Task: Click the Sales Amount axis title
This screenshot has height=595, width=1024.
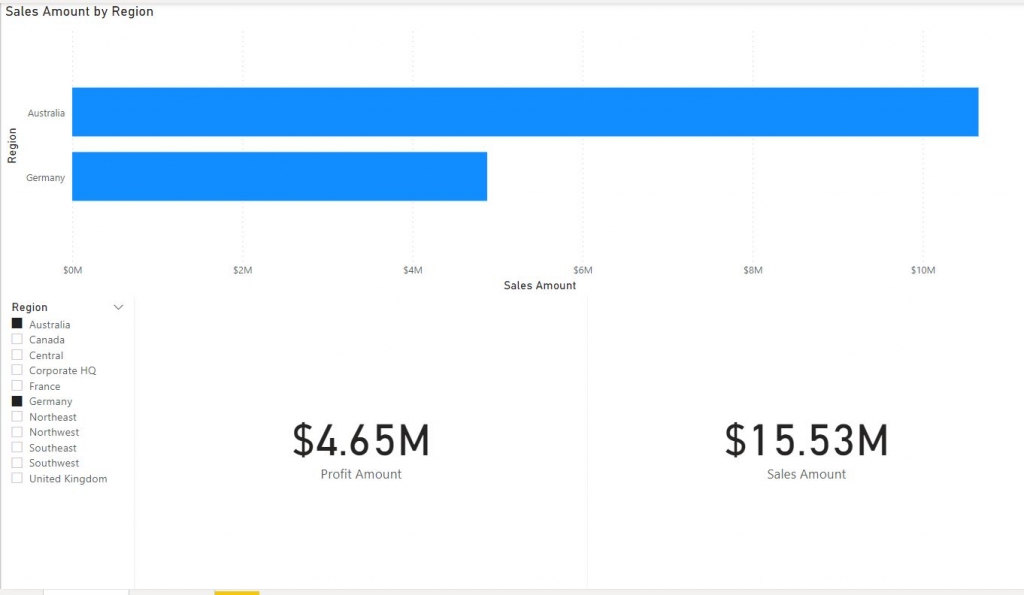Action: coord(539,285)
